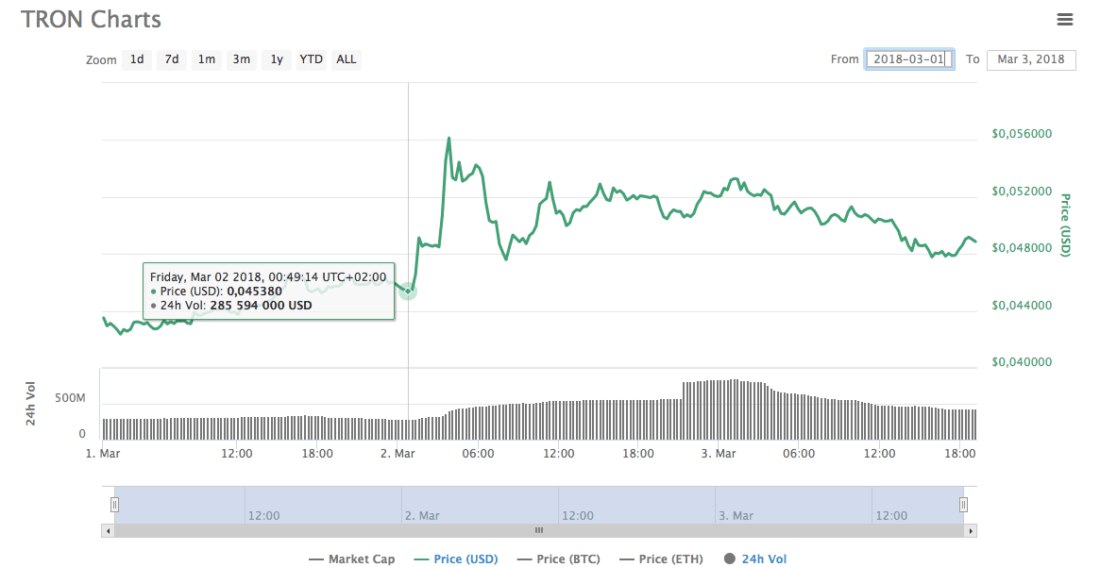This screenshot has width=1100, height=567.
Task: Click the $0,056000 price axis label
Action: [1021, 134]
